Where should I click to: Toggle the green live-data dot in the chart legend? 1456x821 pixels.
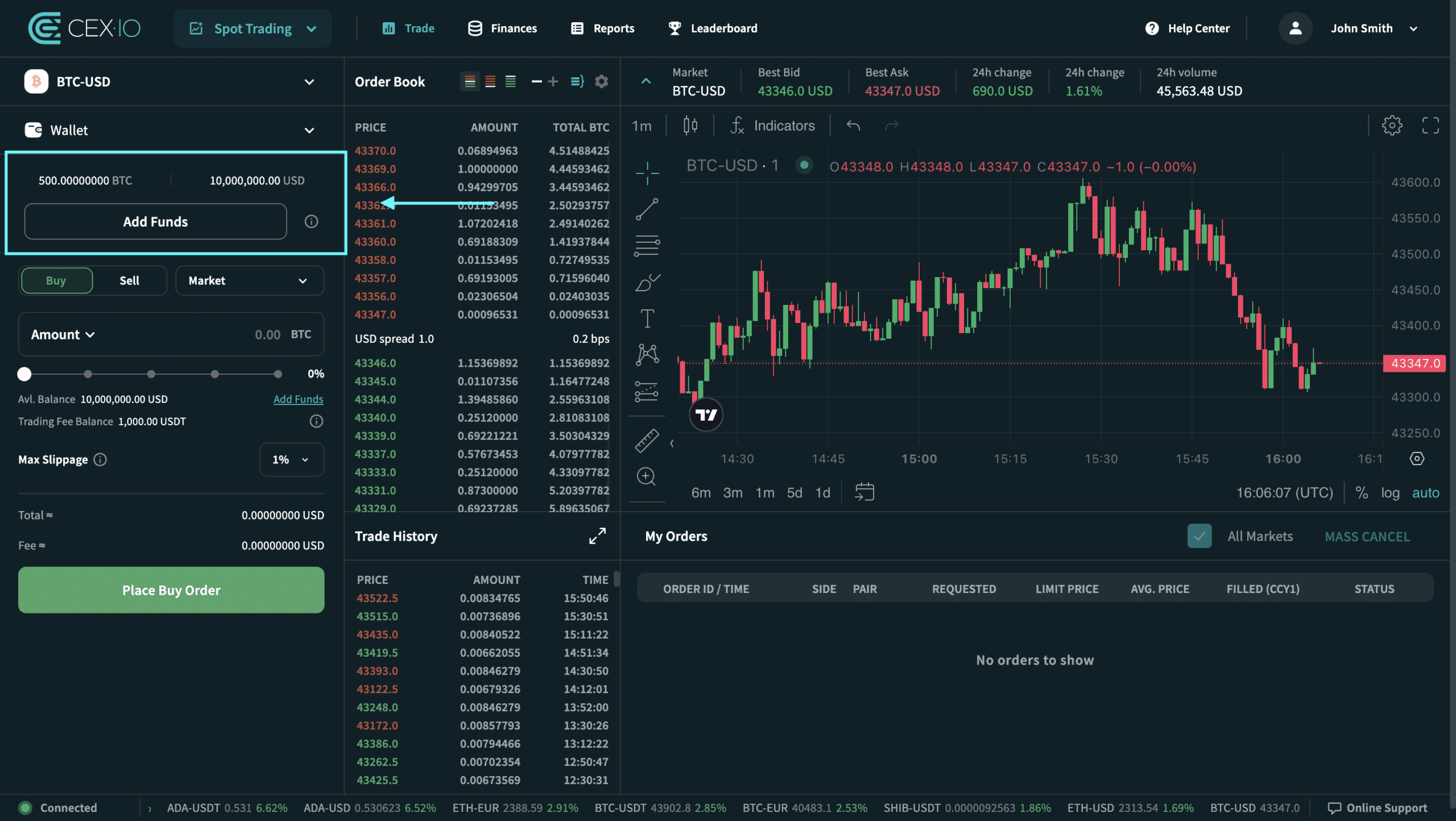click(804, 165)
